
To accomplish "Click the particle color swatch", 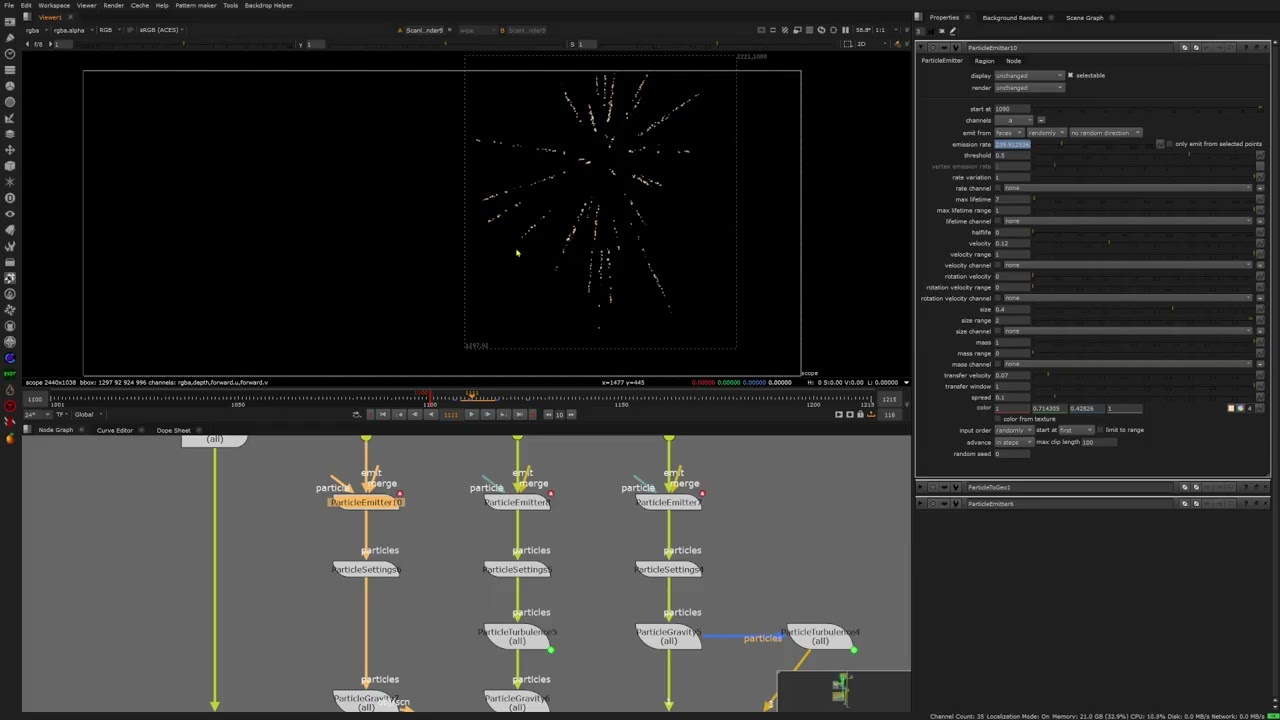I will point(1231,408).
